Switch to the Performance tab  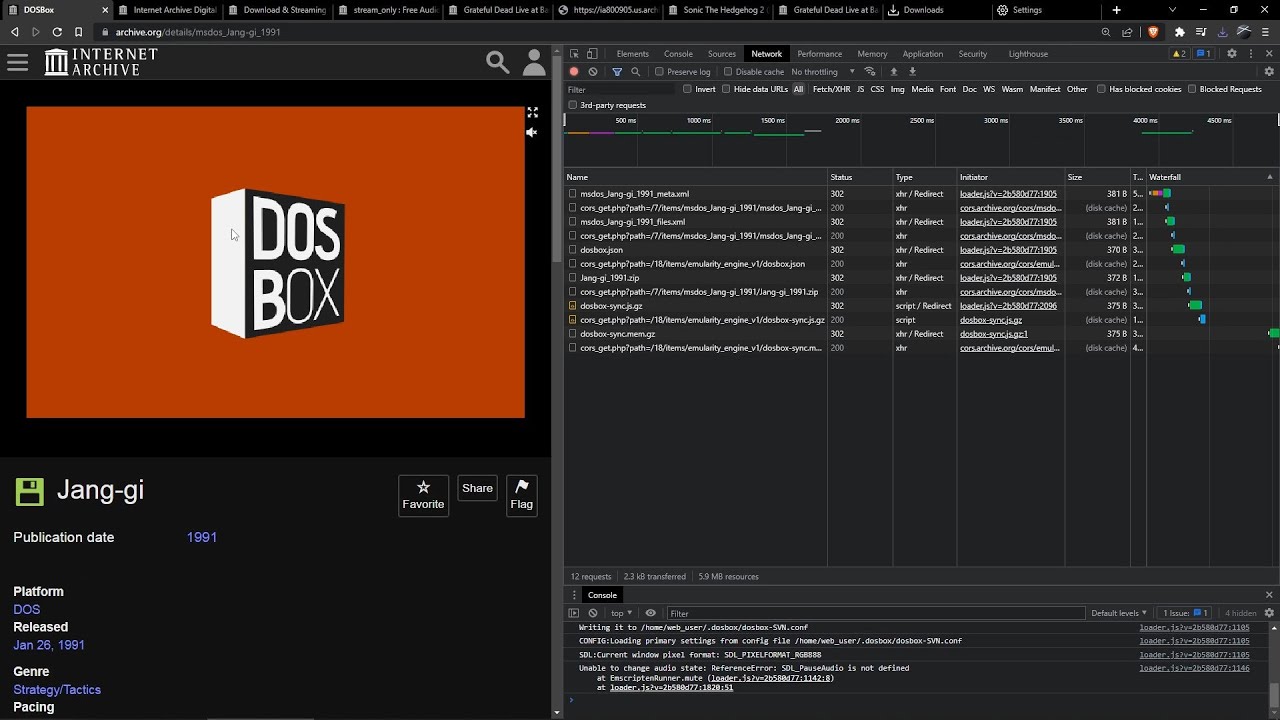coord(819,54)
